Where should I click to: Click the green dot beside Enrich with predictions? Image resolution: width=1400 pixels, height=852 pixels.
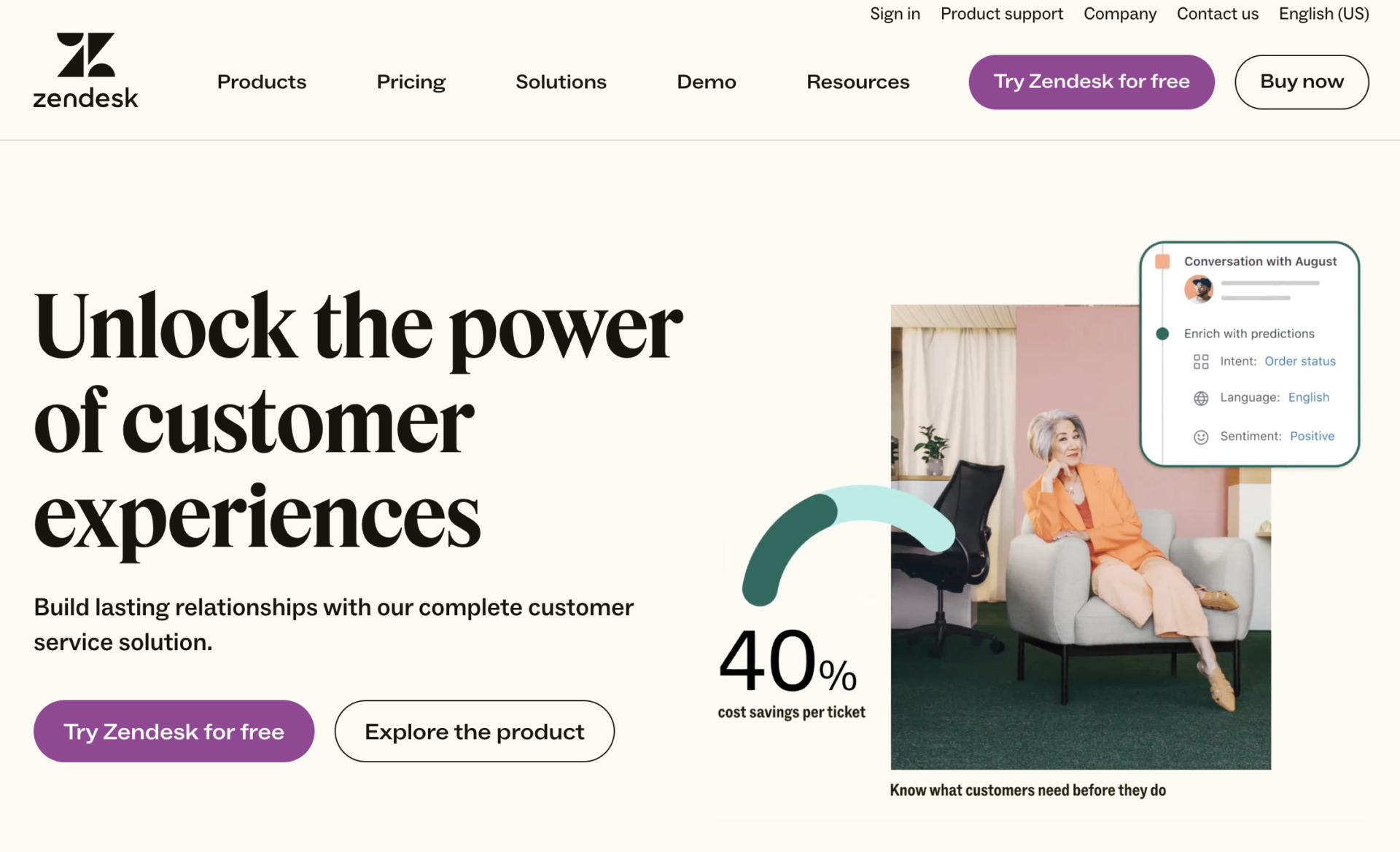click(x=1162, y=334)
